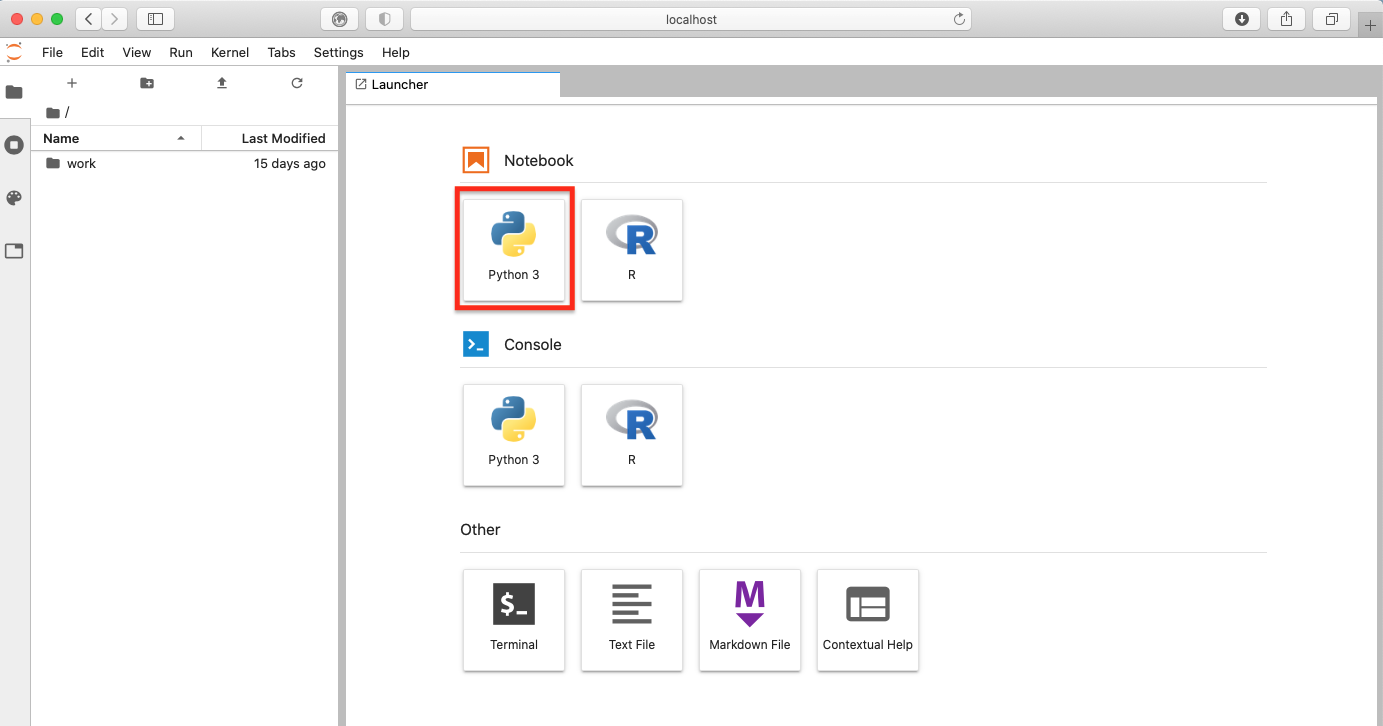This screenshot has height=726, width=1383.
Task: Show the open tabs sidebar panel
Action: [14, 251]
